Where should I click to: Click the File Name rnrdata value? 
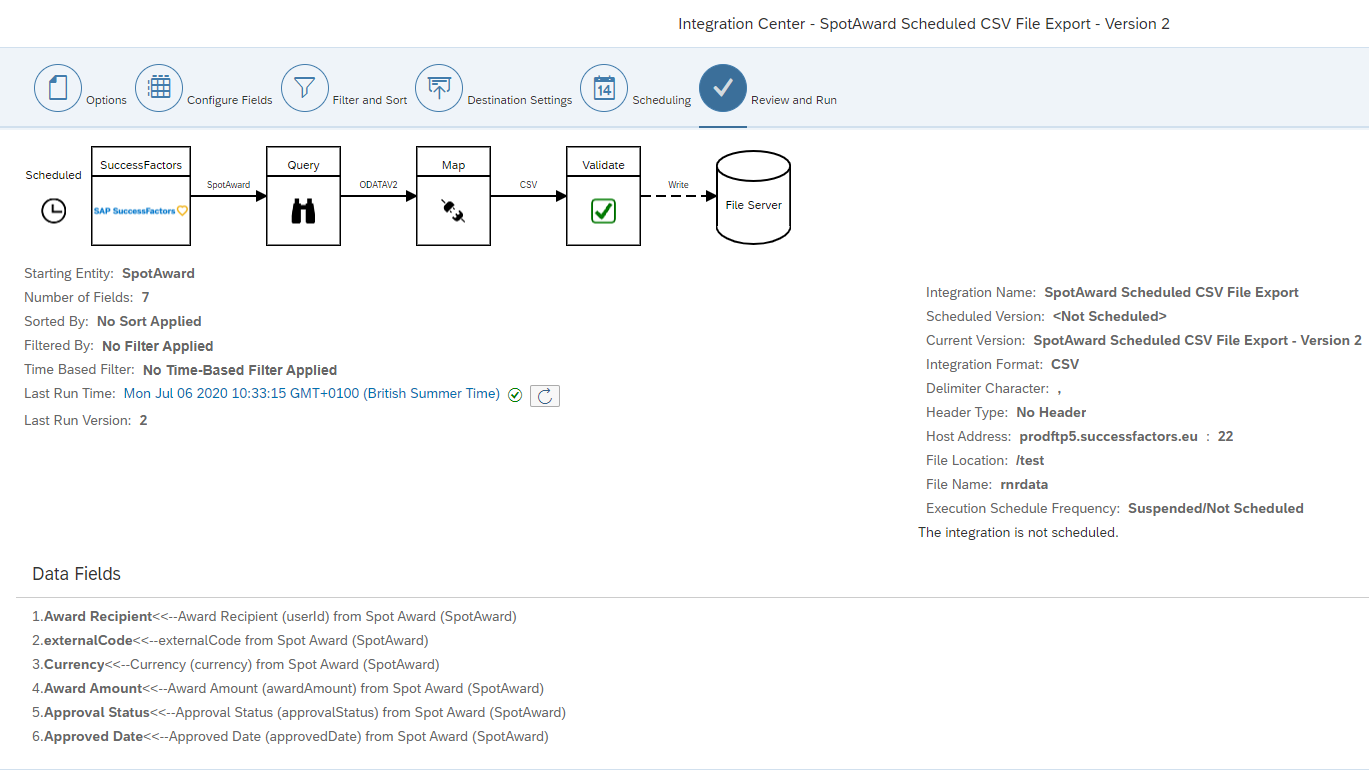pyautogui.click(x=1024, y=484)
